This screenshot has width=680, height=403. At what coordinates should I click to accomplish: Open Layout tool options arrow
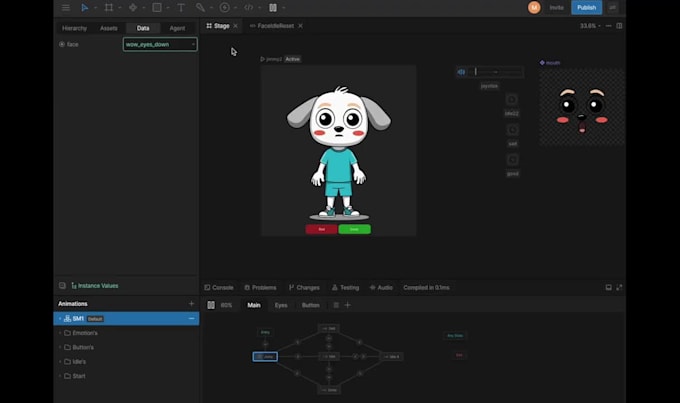[x=284, y=8]
